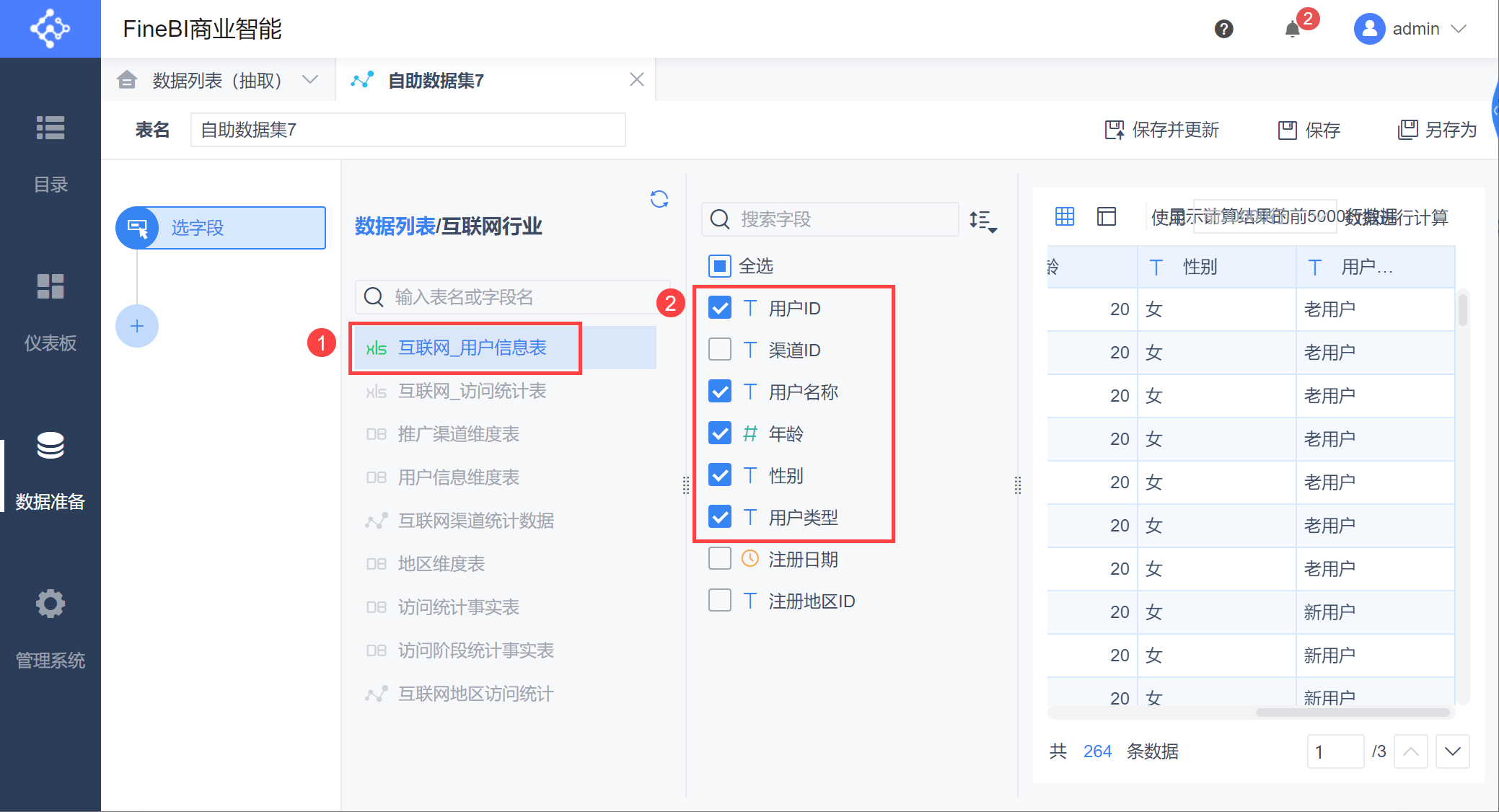This screenshot has width=1499, height=812.
Task: Switch to table structure view icon
Action: click(1106, 216)
